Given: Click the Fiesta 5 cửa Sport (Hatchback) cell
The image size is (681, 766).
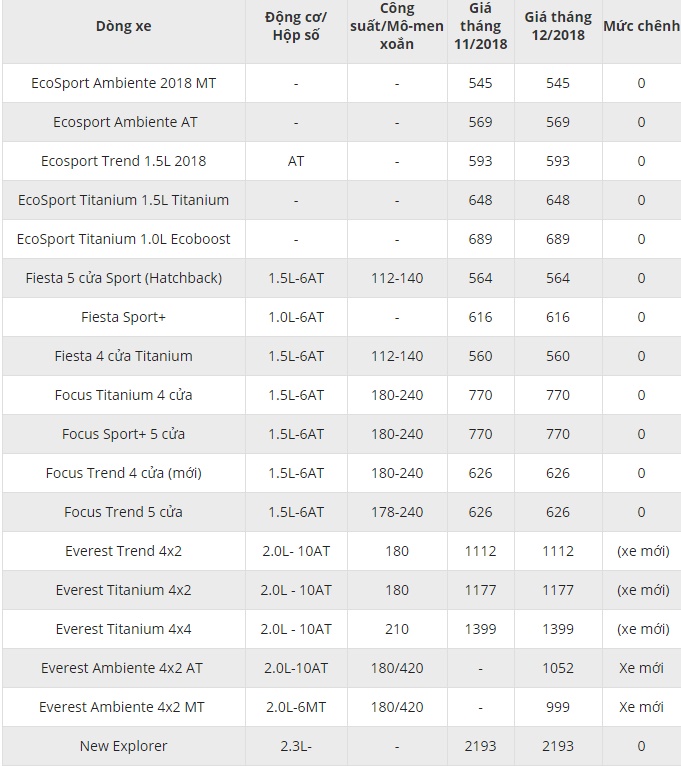Looking at the screenshot, I should [124, 278].
